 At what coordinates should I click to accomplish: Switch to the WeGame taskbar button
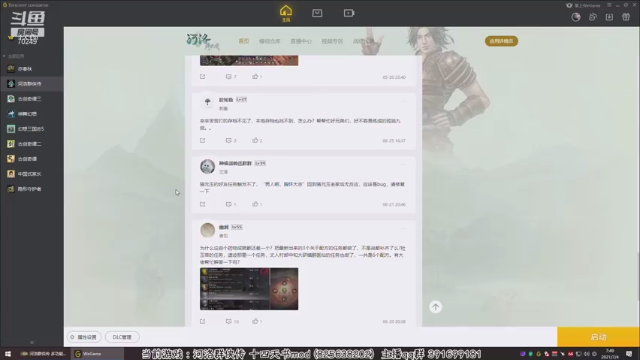tap(97, 354)
